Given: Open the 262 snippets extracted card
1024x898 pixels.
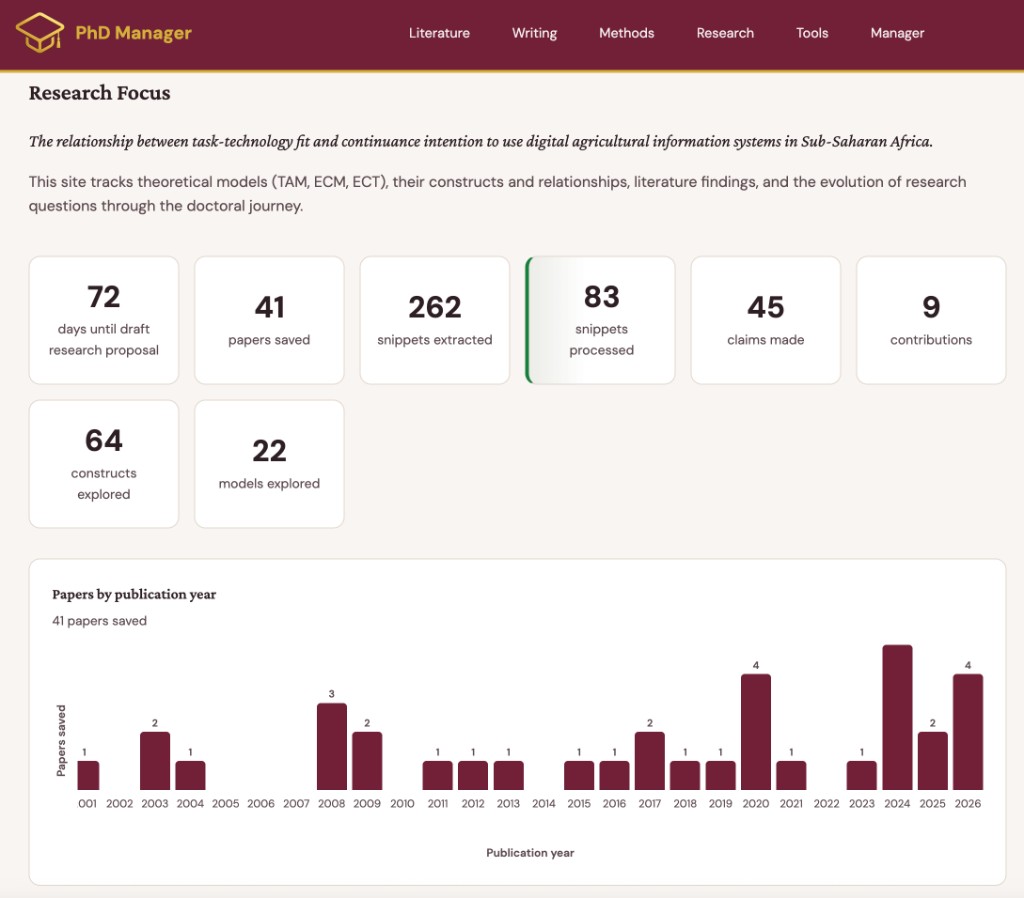Looking at the screenshot, I should 434,320.
